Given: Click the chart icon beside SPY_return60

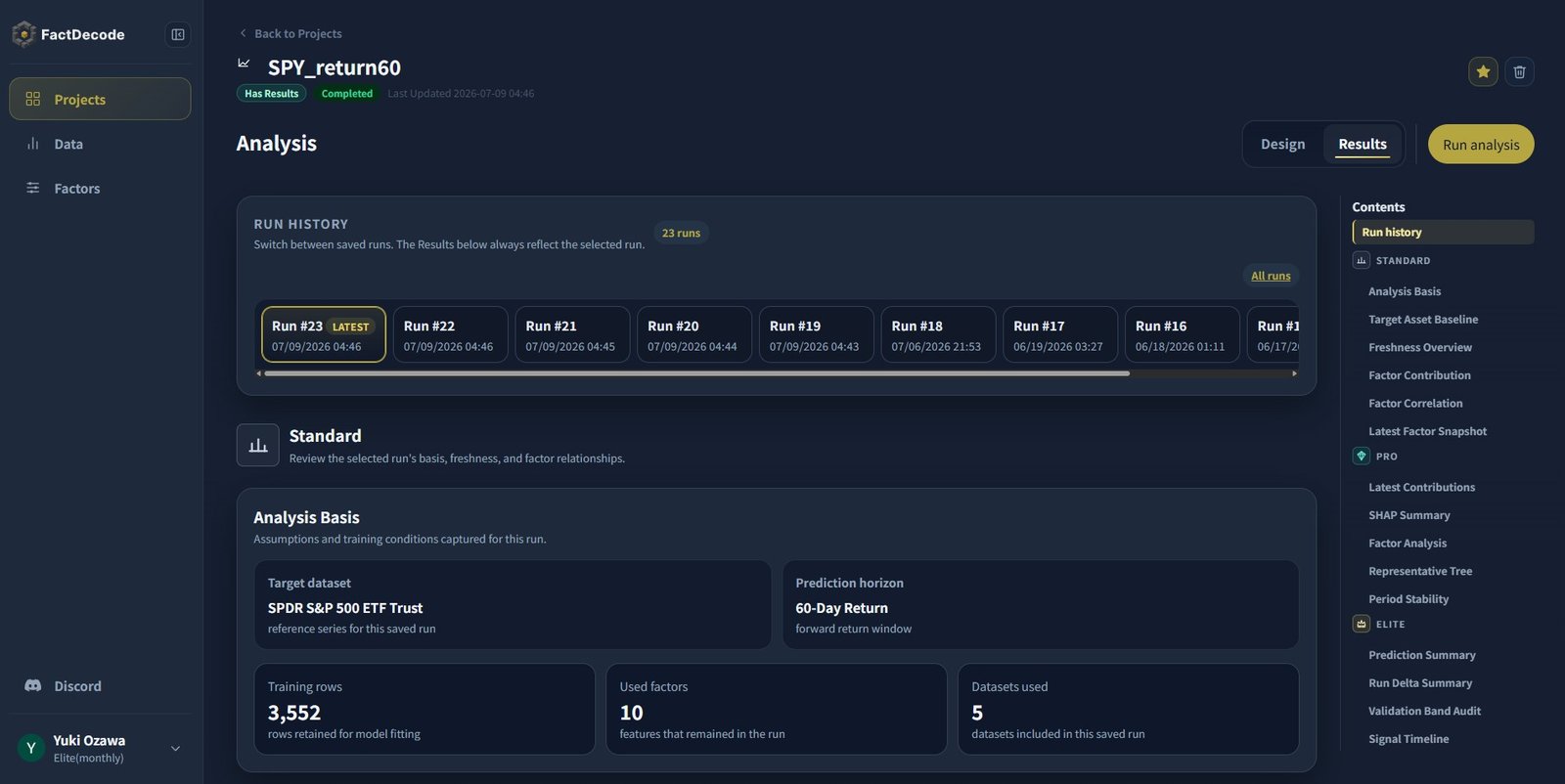Looking at the screenshot, I should point(244,64).
